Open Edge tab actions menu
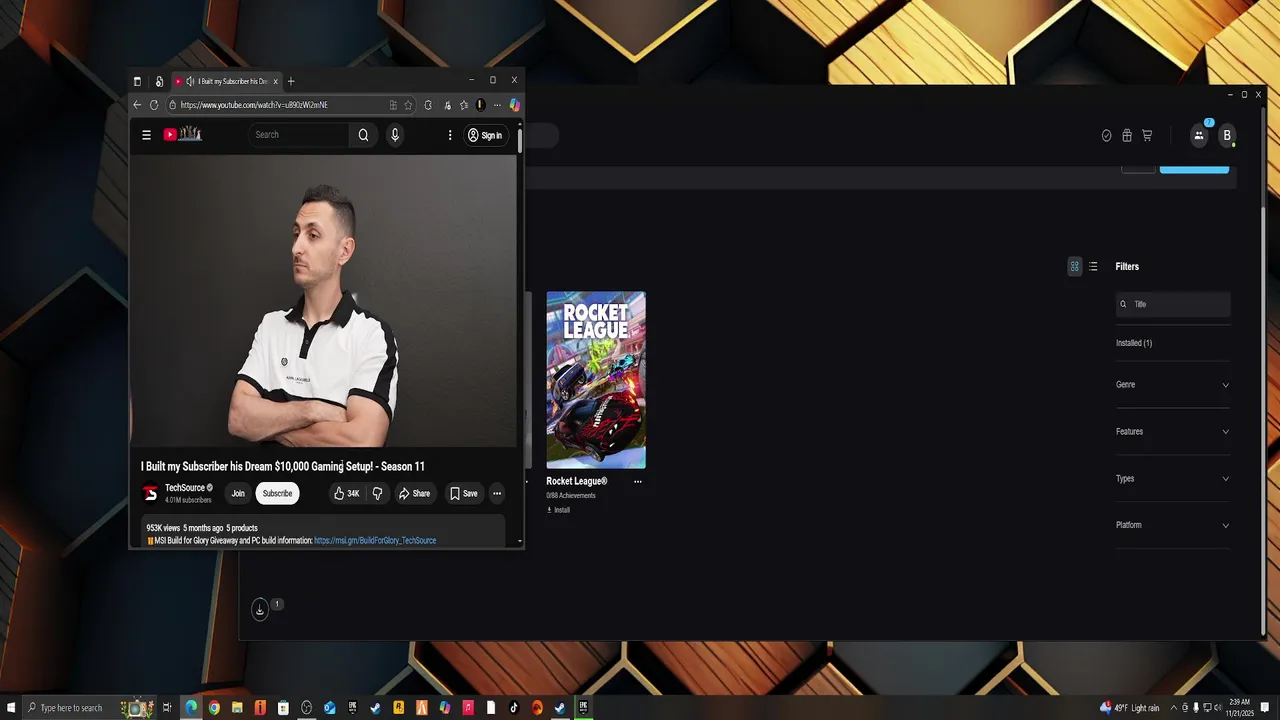The width and height of the screenshot is (1280, 720). point(137,81)
